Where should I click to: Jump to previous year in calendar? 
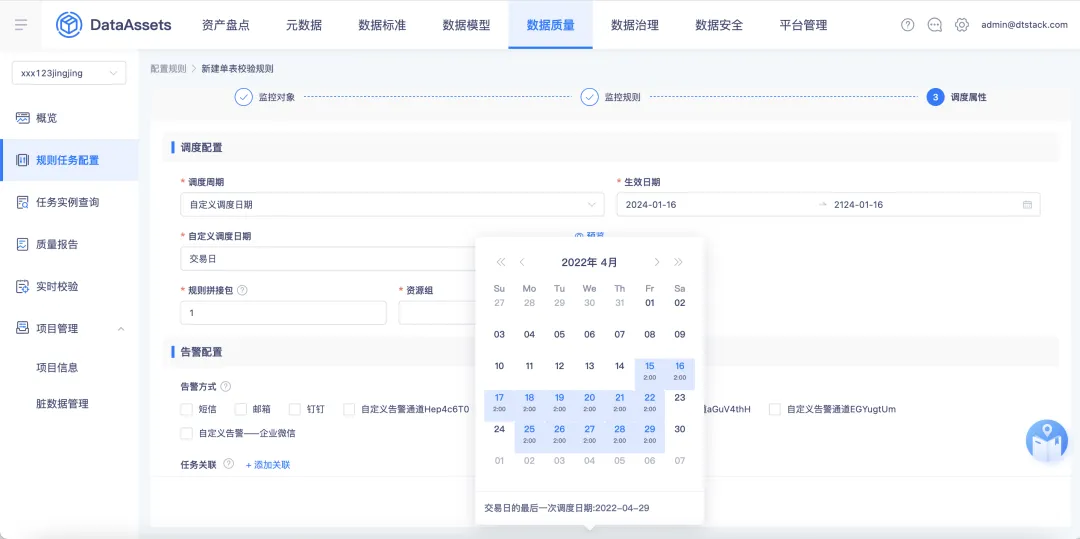click(501, 262)
